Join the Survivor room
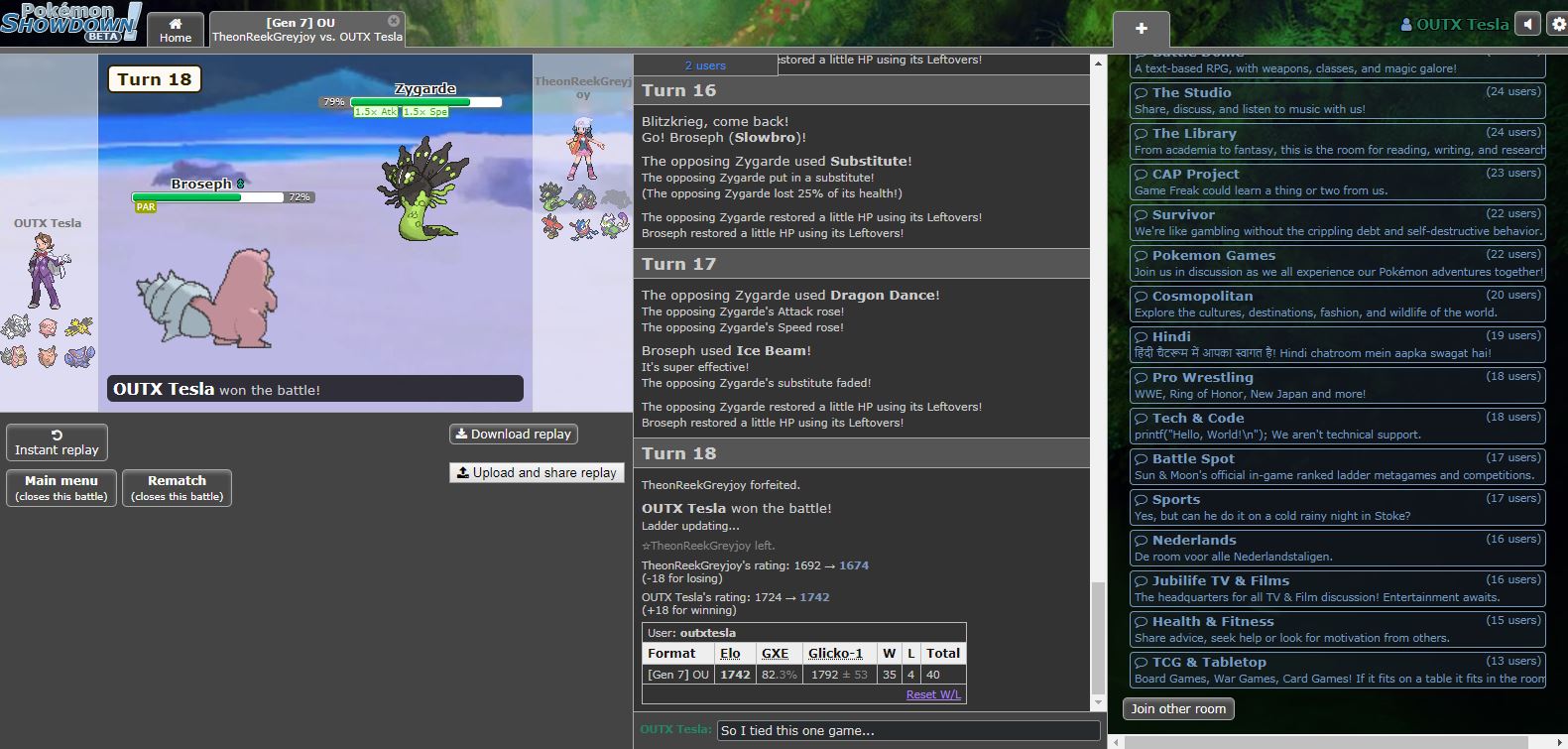The height and width of the screenshot is (749, 1568). pos(1338,222)
